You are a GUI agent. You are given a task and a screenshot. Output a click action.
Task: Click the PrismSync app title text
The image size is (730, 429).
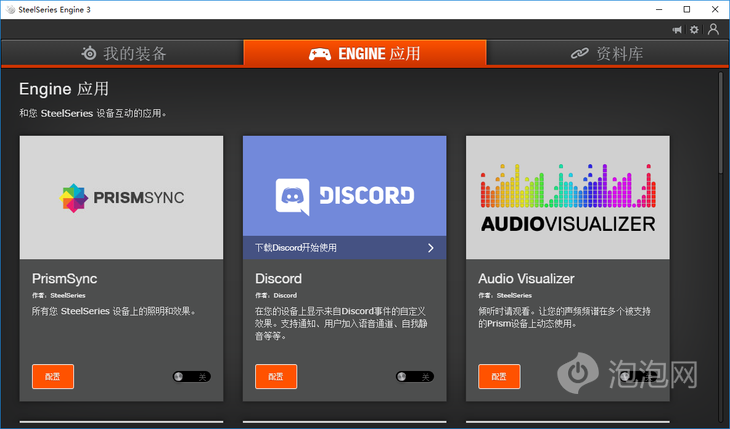click(x=64, y=279)
